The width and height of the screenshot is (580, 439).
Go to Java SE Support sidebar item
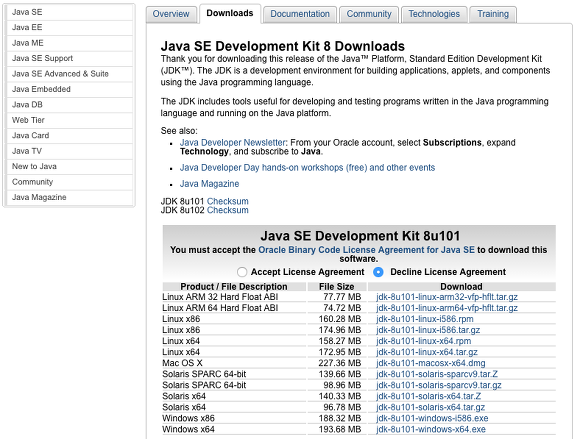tap(70, 58)
